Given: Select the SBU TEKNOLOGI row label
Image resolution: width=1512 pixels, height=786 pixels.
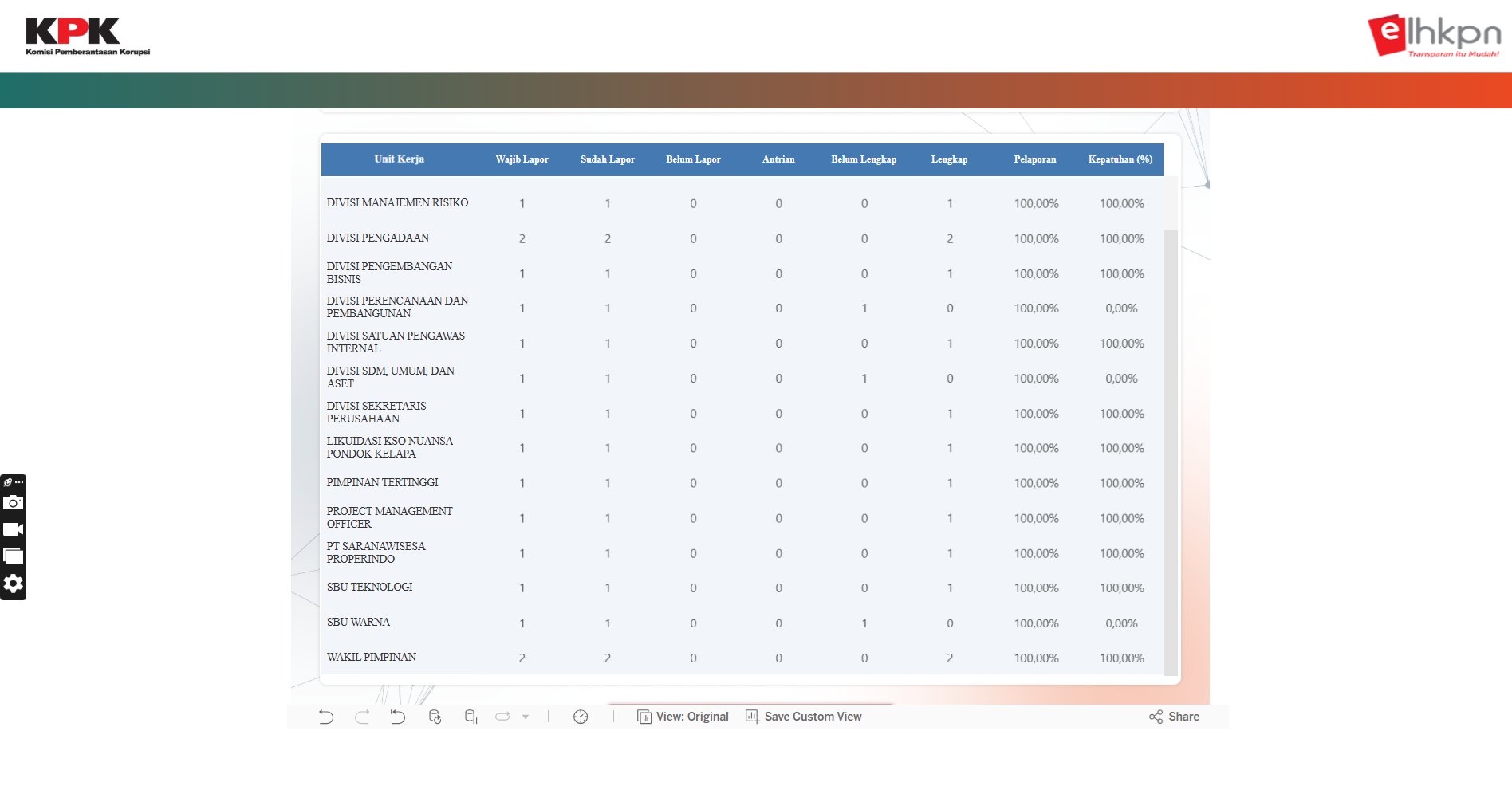Looking at the screenshot, I should point(370,587).
